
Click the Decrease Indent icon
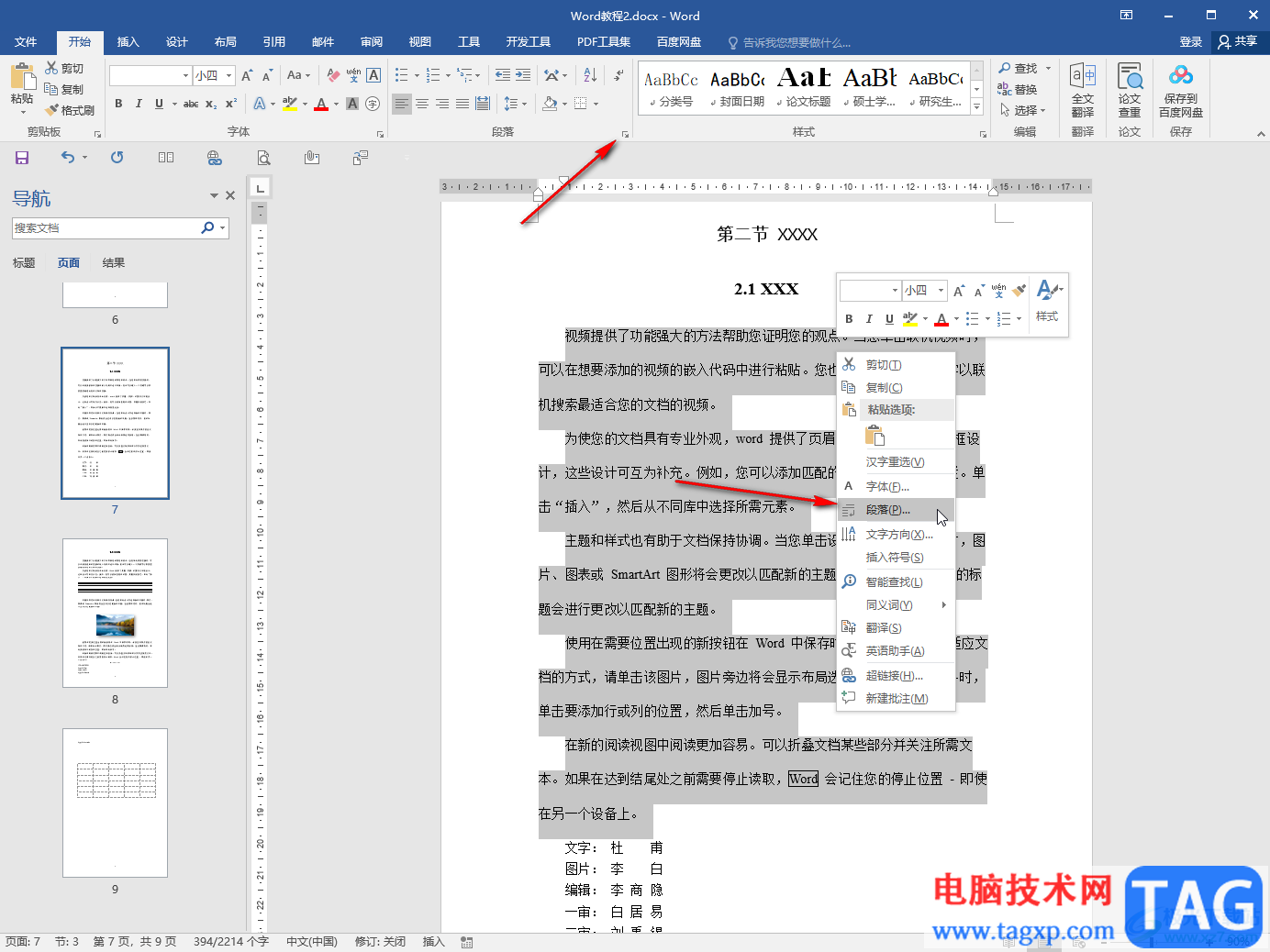click(502, 75)
